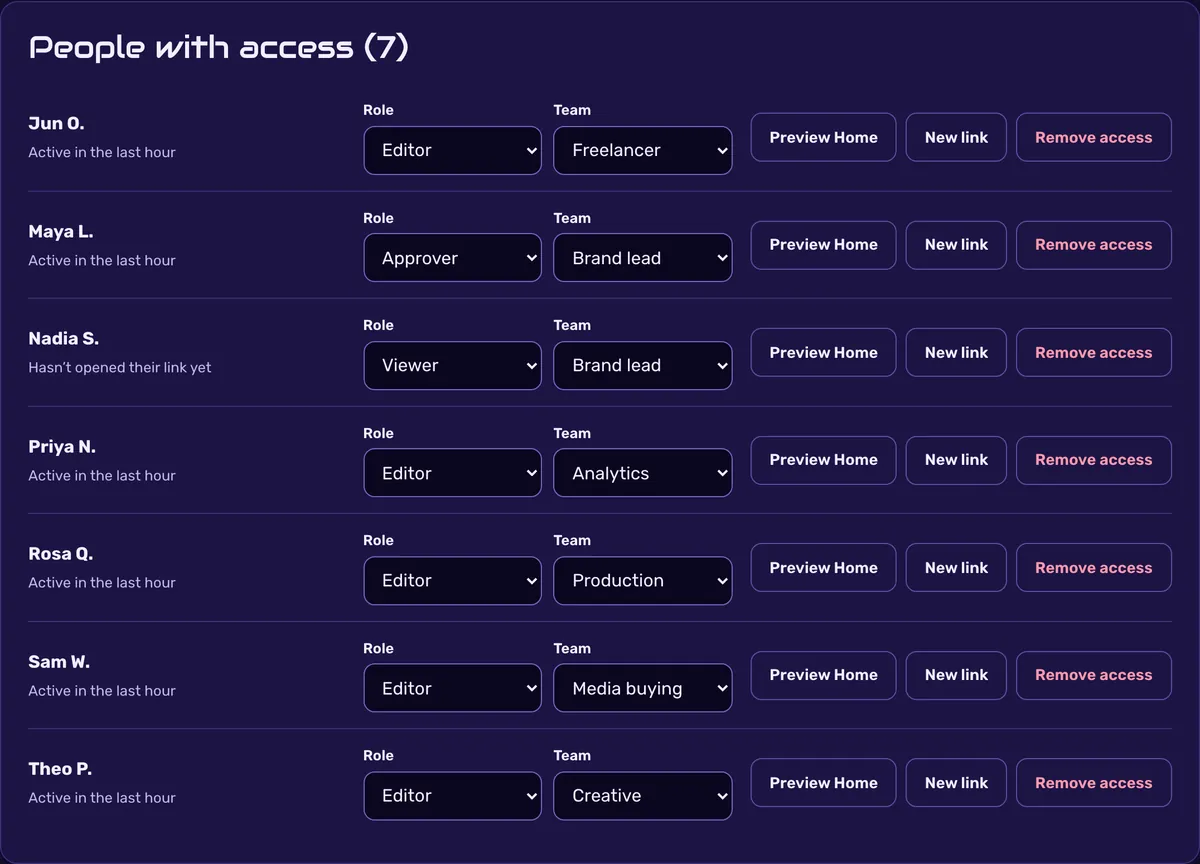Screen dimensions: 1200x864
Task: Click the name Sam W.
Action: pyautogui.click(x=59, y=662)
